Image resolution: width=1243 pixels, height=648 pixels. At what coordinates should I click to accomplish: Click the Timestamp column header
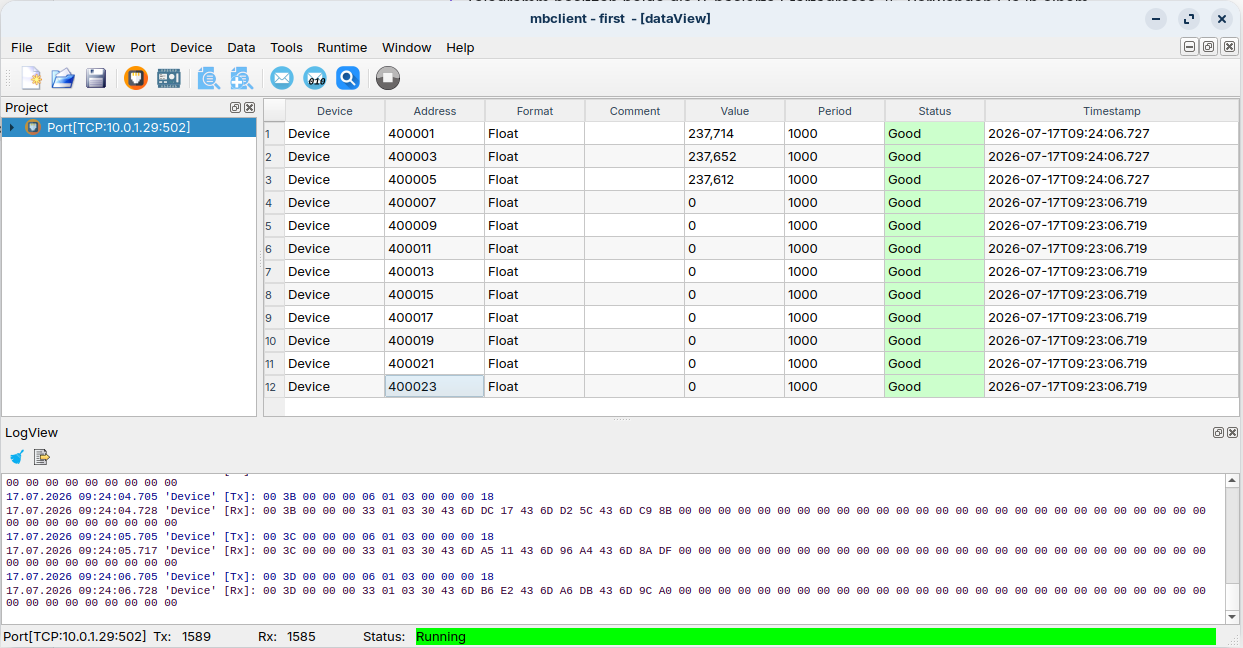point(1112,111)
